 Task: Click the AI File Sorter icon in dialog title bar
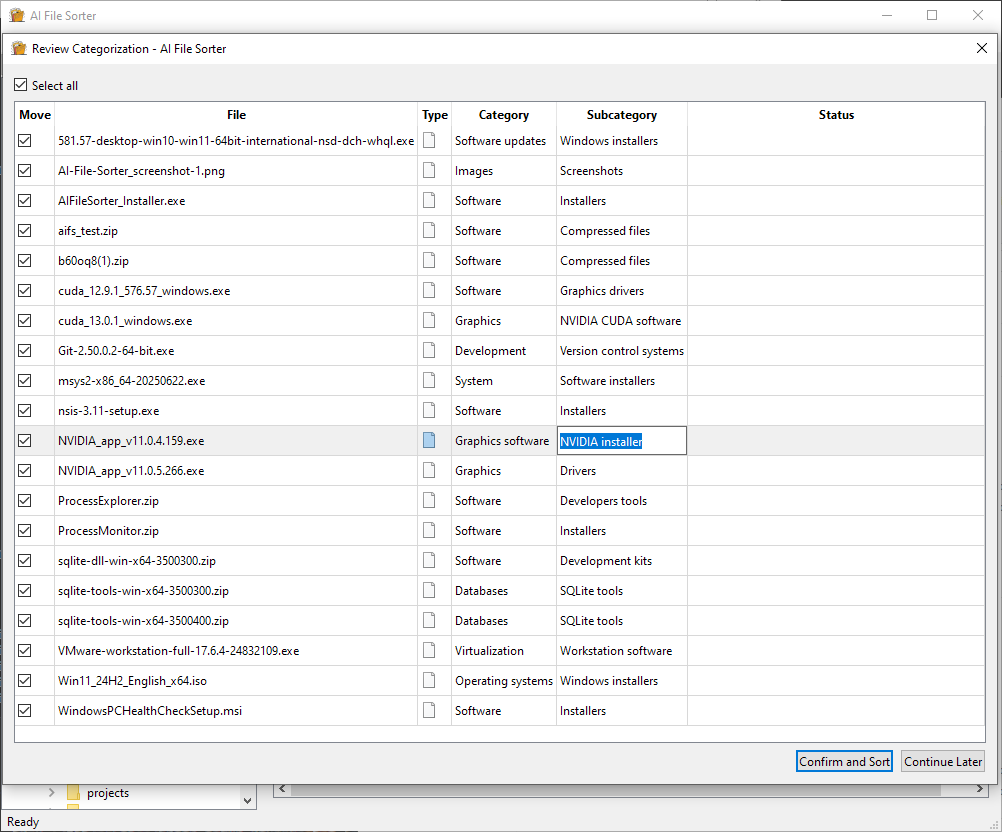[18, 48]
